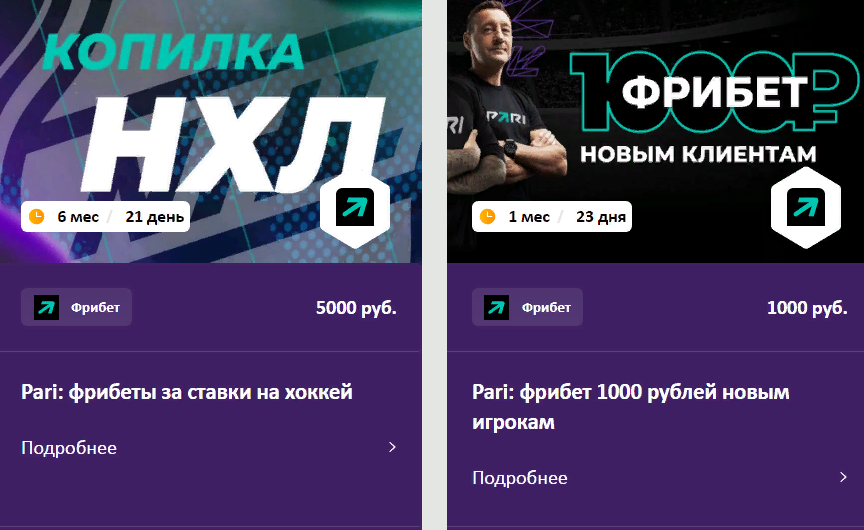Click the 1 мес / 23 дня timer badge
Image resolution: width=864 pixels, height=530 pixels.
[x=552, y=217]
